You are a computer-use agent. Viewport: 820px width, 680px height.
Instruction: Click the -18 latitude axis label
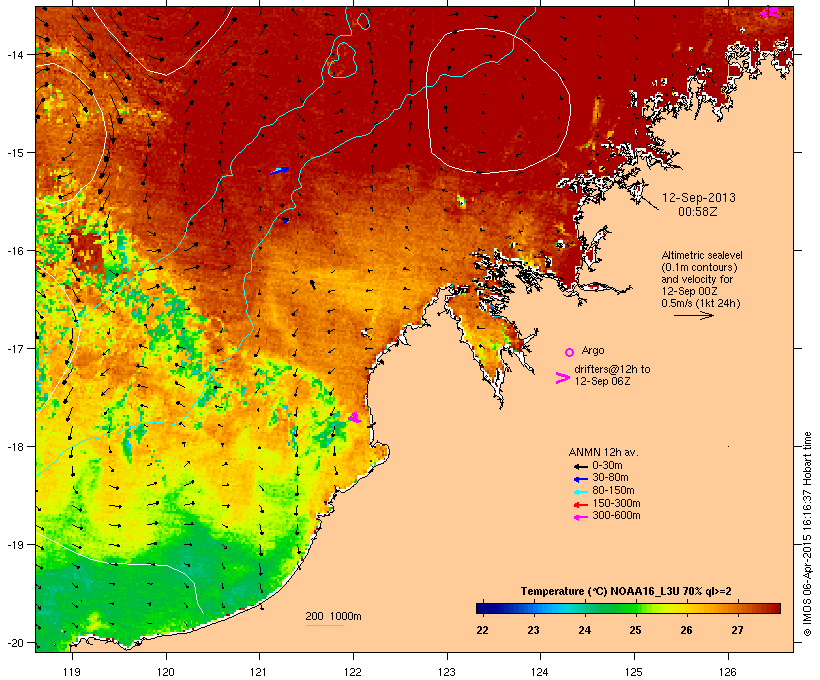14,447
